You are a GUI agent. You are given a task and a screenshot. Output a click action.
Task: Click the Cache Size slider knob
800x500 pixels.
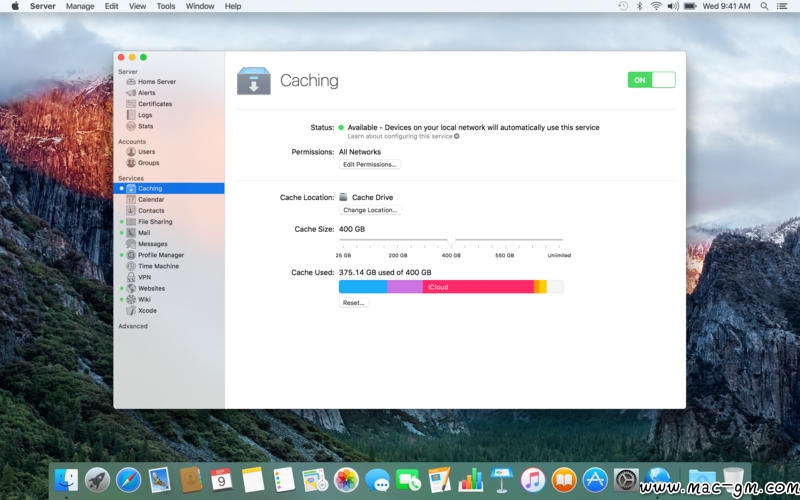(451, 240)
